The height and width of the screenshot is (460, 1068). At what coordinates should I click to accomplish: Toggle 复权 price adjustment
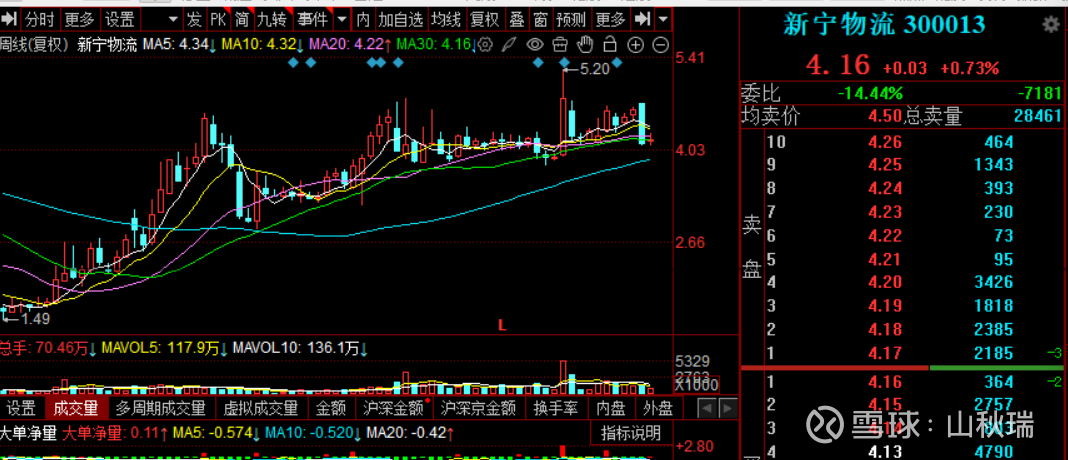(x=484, y=18)
